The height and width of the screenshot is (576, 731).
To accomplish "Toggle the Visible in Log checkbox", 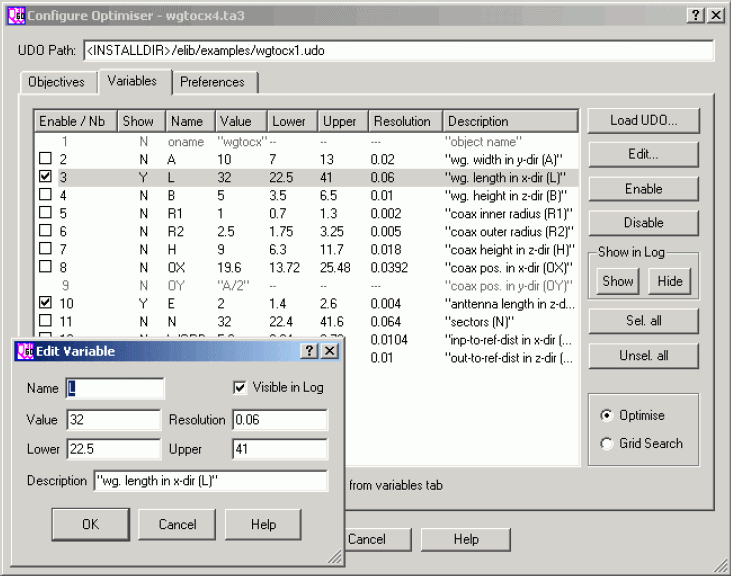I will click(239, 388).
